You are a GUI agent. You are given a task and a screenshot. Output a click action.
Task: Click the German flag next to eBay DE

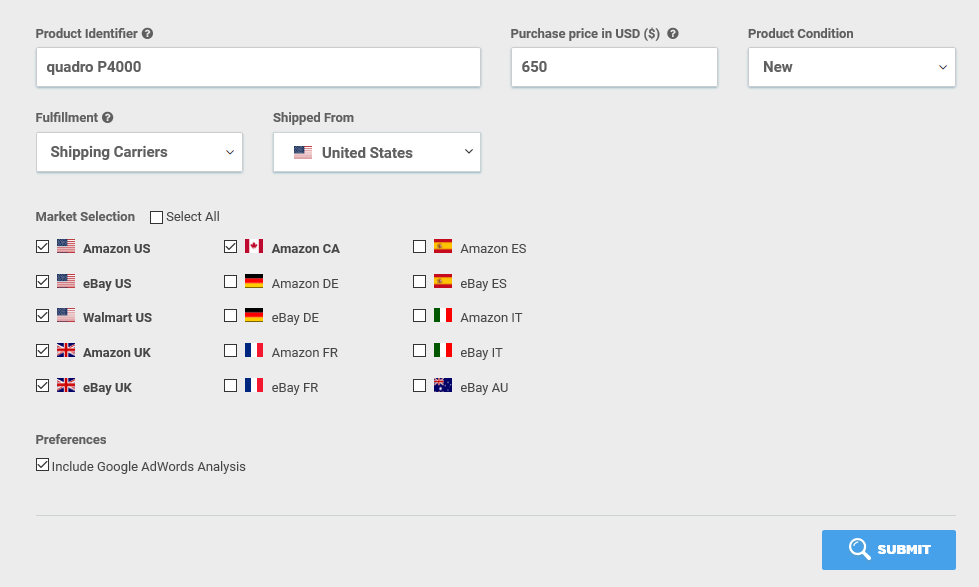(x=253, y=315)
